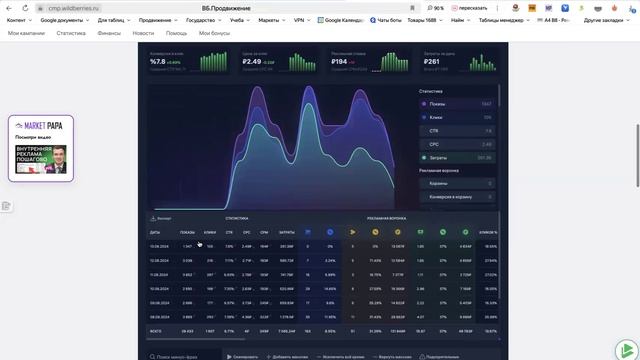Sort table by 'Затраты' column header
The width and height of the screenshot is (640, 360).
[287, 232]
